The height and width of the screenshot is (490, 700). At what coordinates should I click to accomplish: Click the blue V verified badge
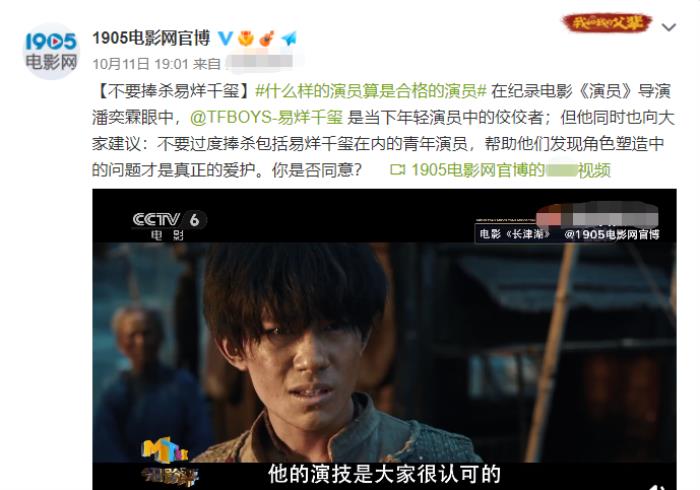pyautogui.click(x=225, y=38)
